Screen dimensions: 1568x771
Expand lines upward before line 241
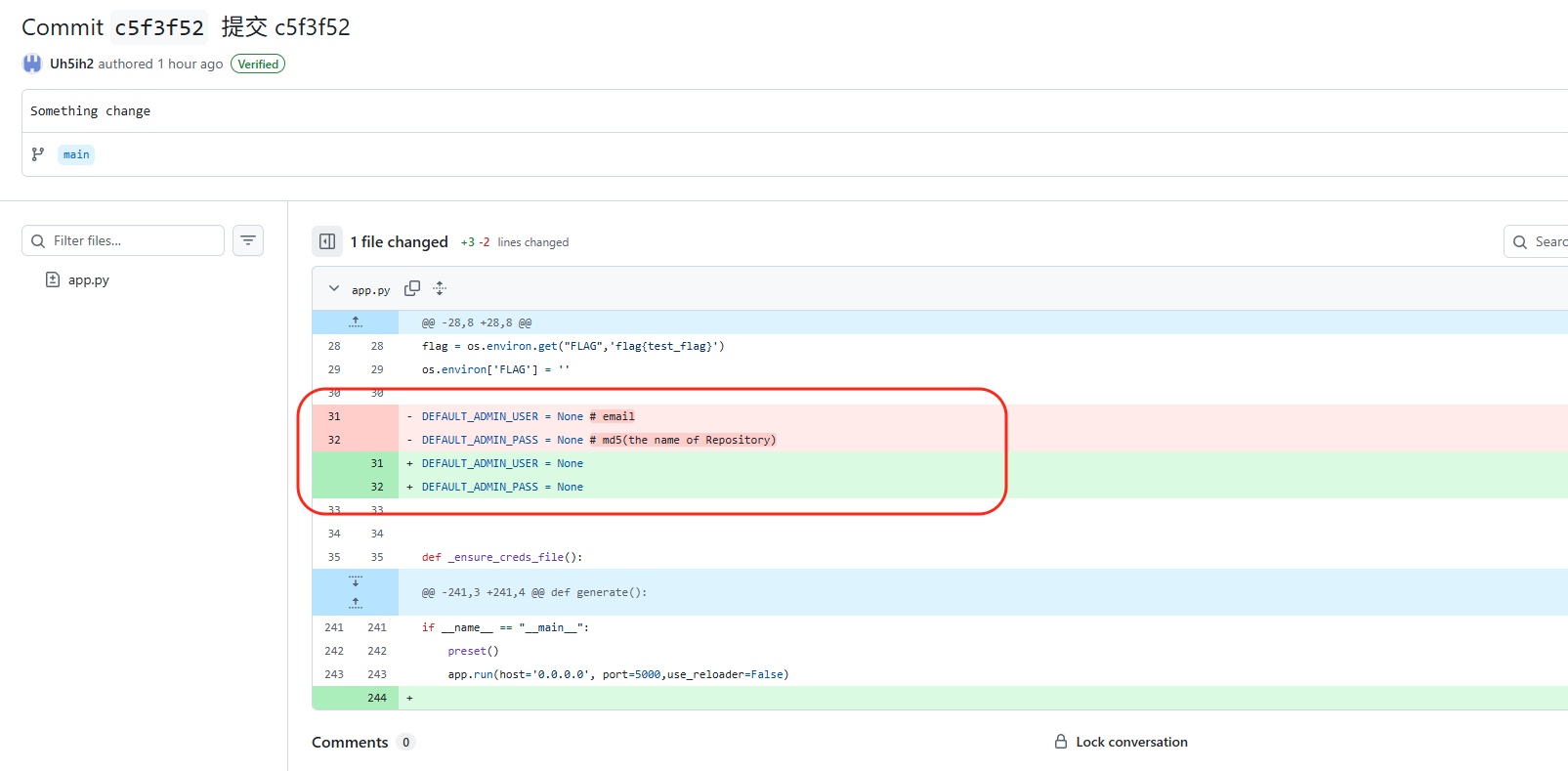click(356, 603)
